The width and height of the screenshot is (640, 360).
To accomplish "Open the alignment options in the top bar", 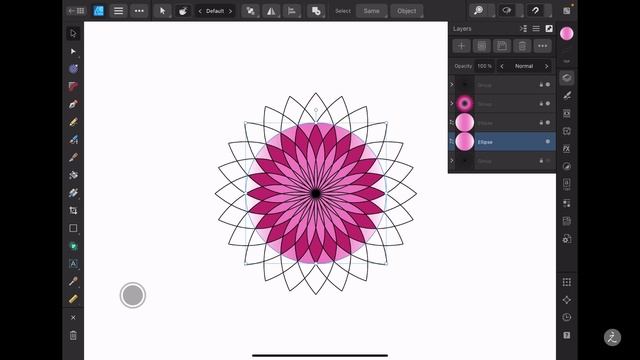I will [x=292, y=11].
